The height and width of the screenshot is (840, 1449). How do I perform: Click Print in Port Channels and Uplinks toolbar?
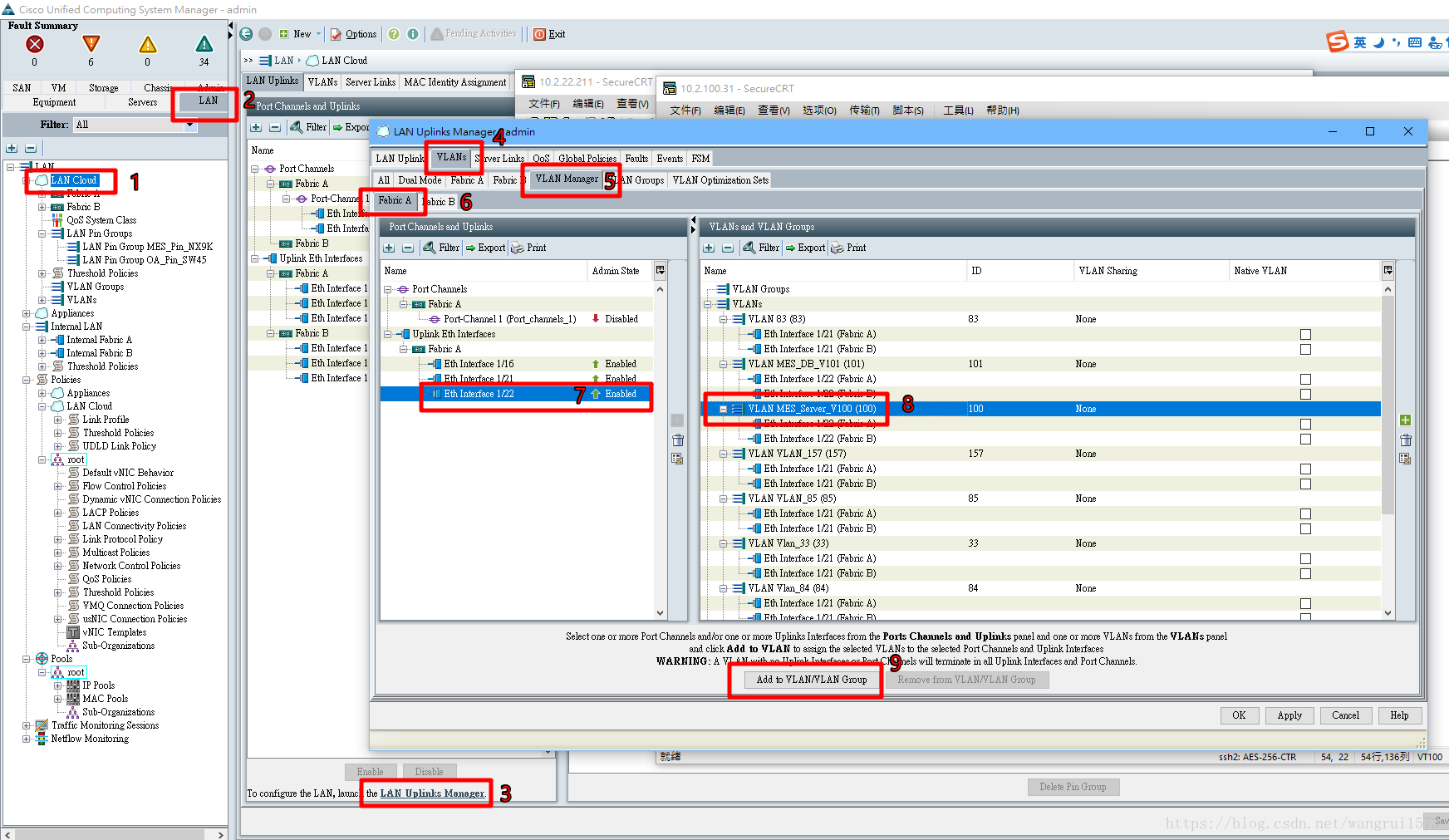pyautogui.click(x=528, y=248)
